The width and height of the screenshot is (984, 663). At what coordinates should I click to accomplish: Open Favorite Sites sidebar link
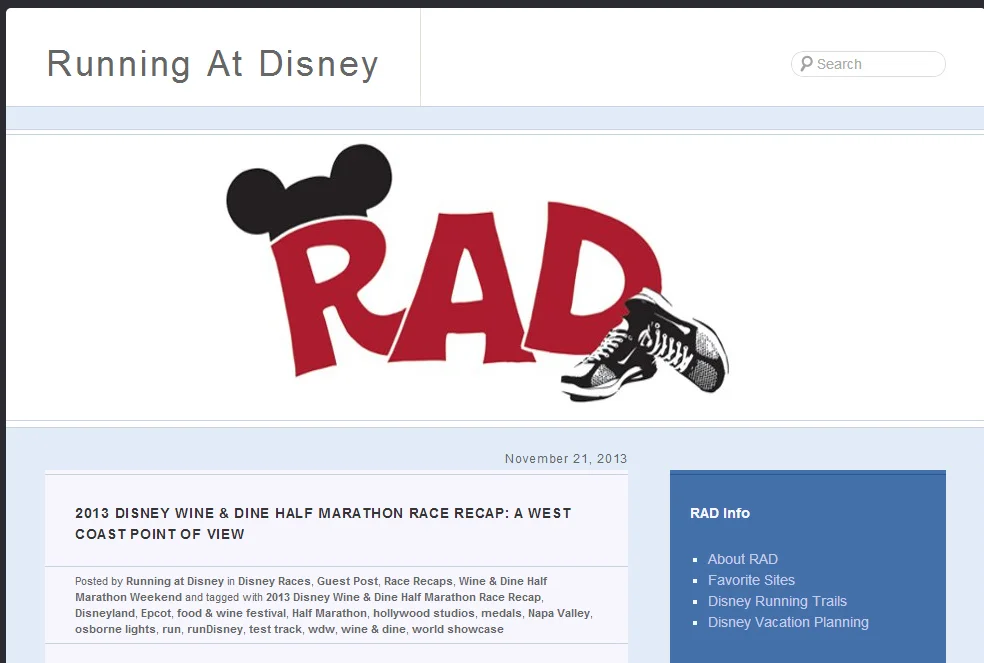click(x=751, y=580)
